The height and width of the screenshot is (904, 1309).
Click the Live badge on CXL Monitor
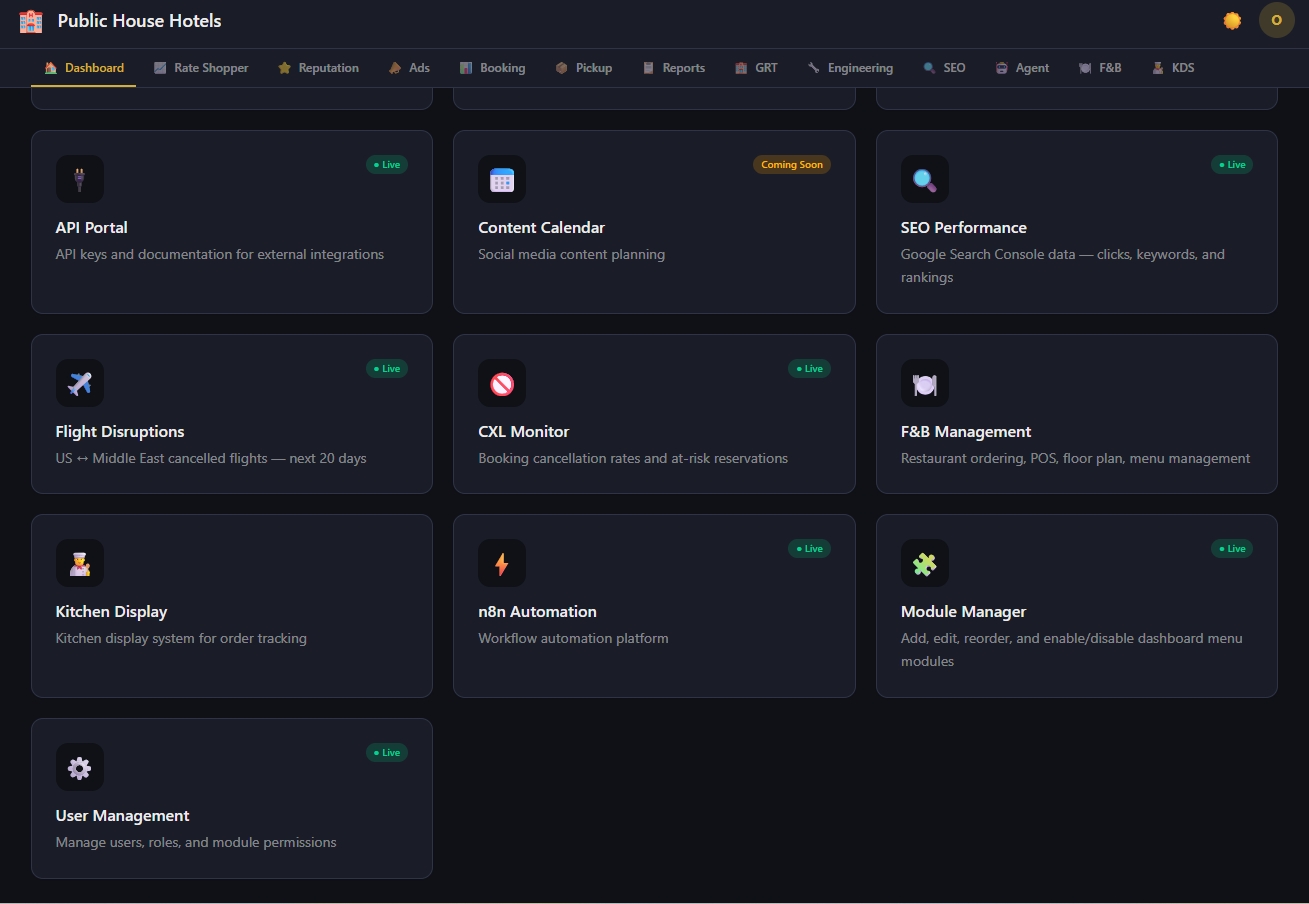tap(809, 369)
